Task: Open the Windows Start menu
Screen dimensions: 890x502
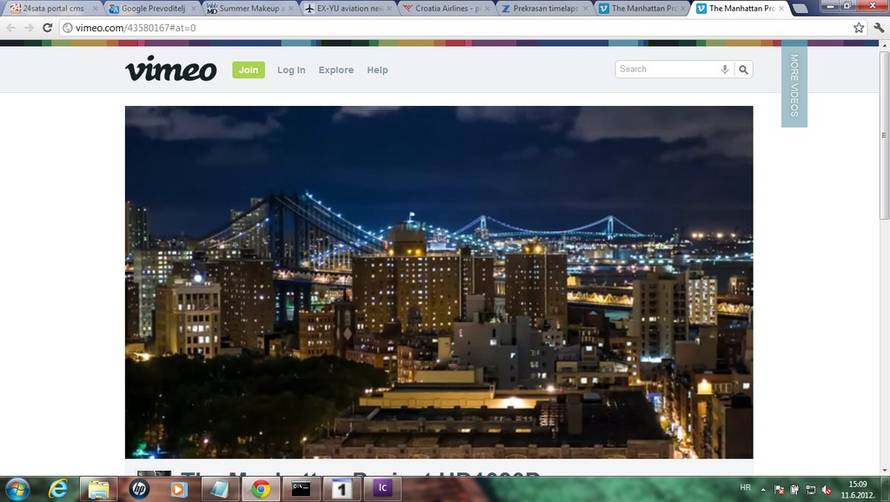Action: click(x=17, y=489)
